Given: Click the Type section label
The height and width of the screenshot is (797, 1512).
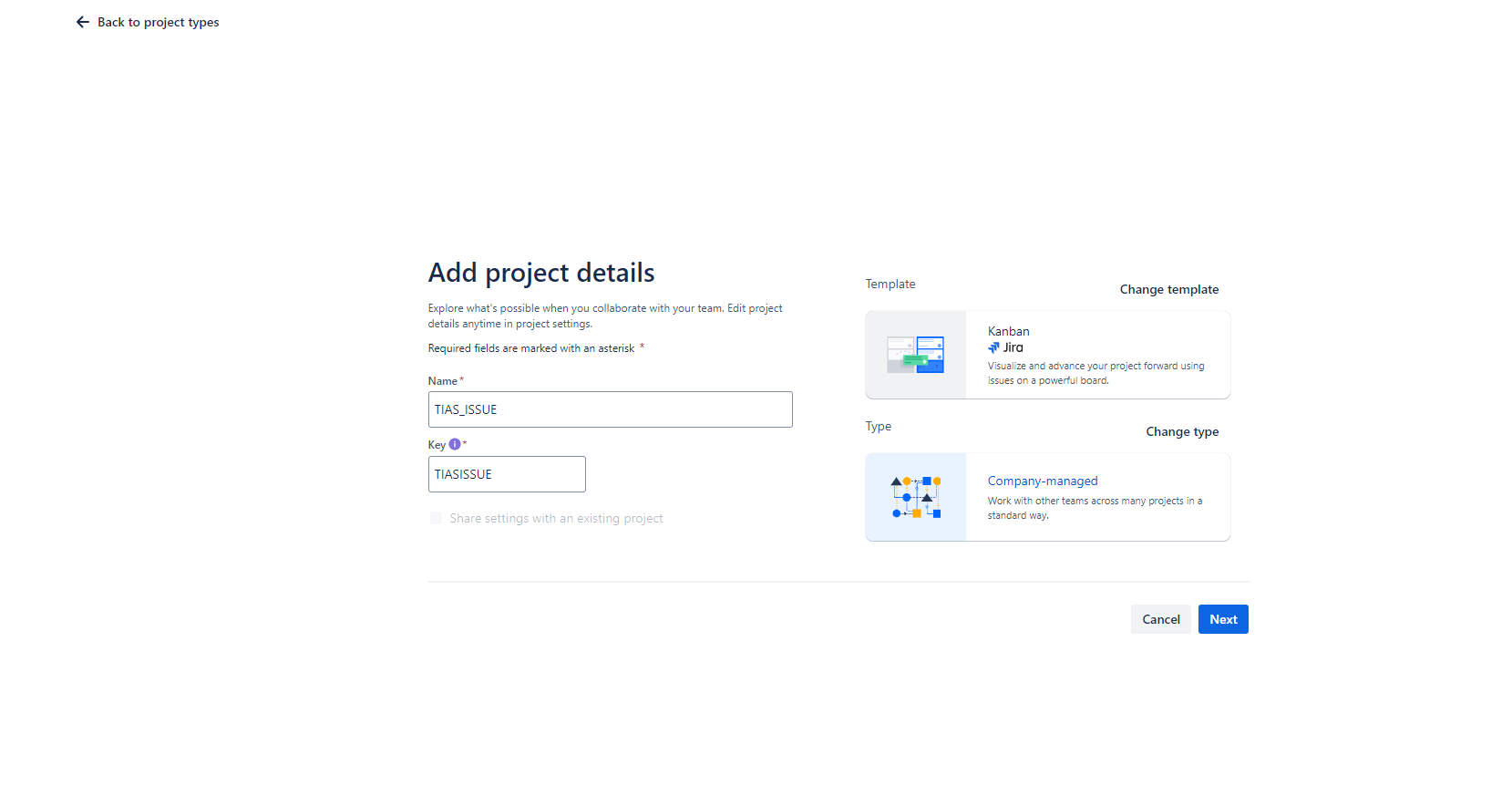Looking at the screenshot, I should pos(879,426).
